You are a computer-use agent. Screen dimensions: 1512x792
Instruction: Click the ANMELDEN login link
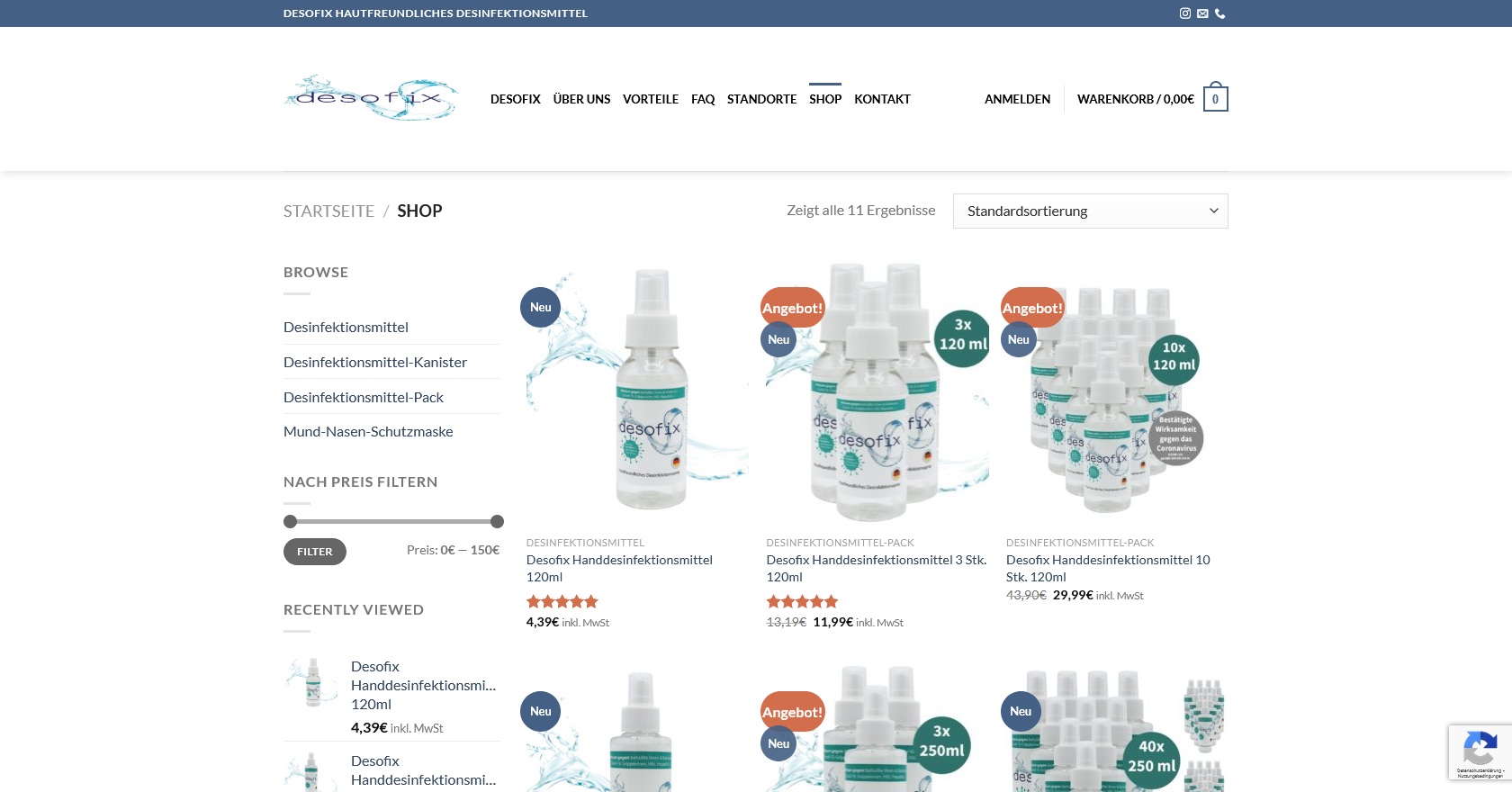[x=1017, y=99]
